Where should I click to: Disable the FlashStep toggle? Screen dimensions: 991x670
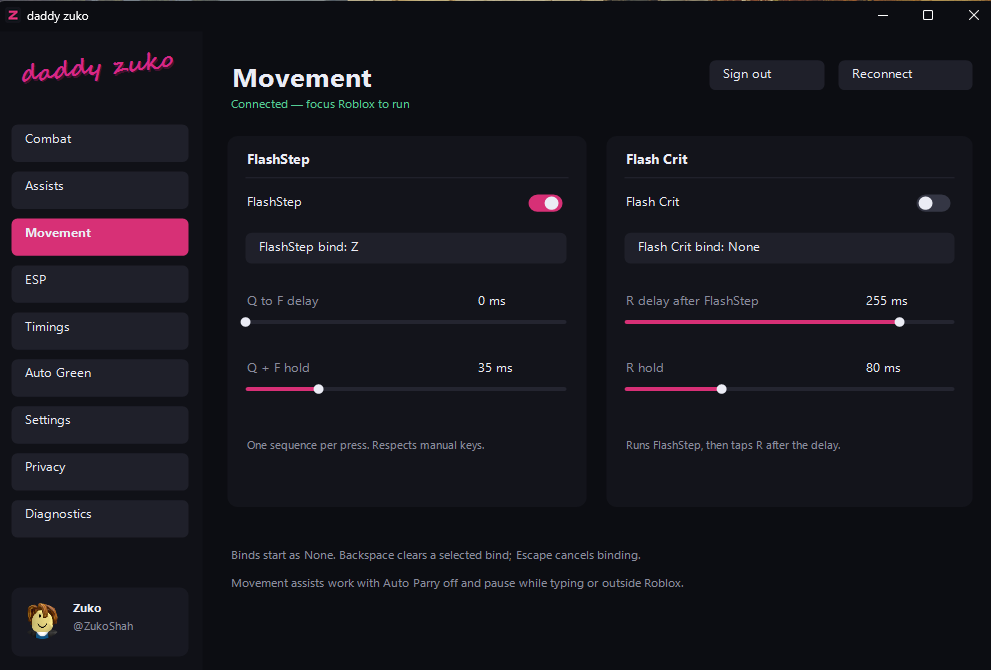click(545, 203)
